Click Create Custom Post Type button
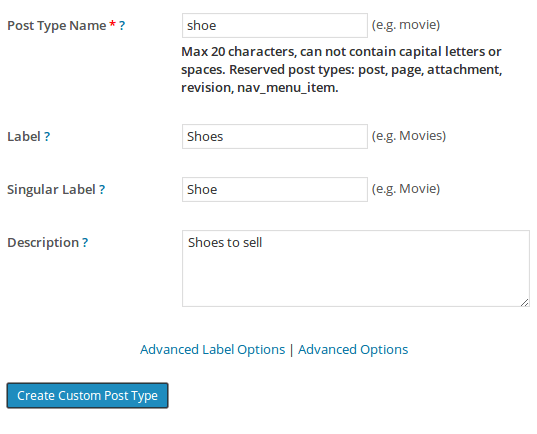Viewport: 537px width, 434px height. click(87, 395)
